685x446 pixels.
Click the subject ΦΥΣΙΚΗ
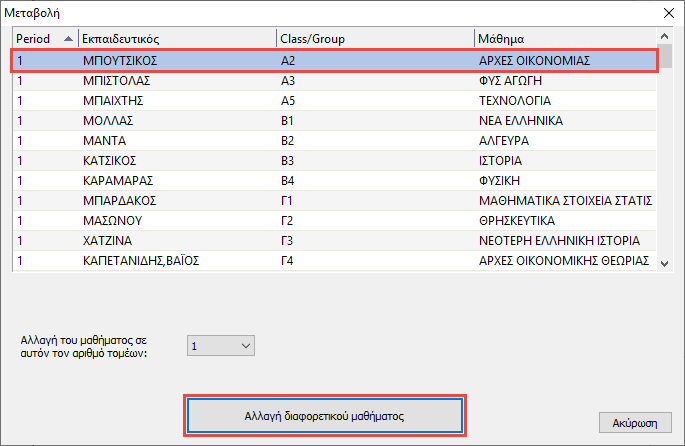click(x=499, y=181)
